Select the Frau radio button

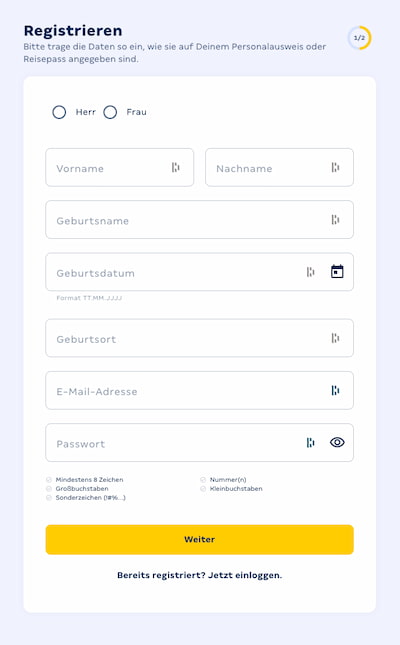coord(110,112)
